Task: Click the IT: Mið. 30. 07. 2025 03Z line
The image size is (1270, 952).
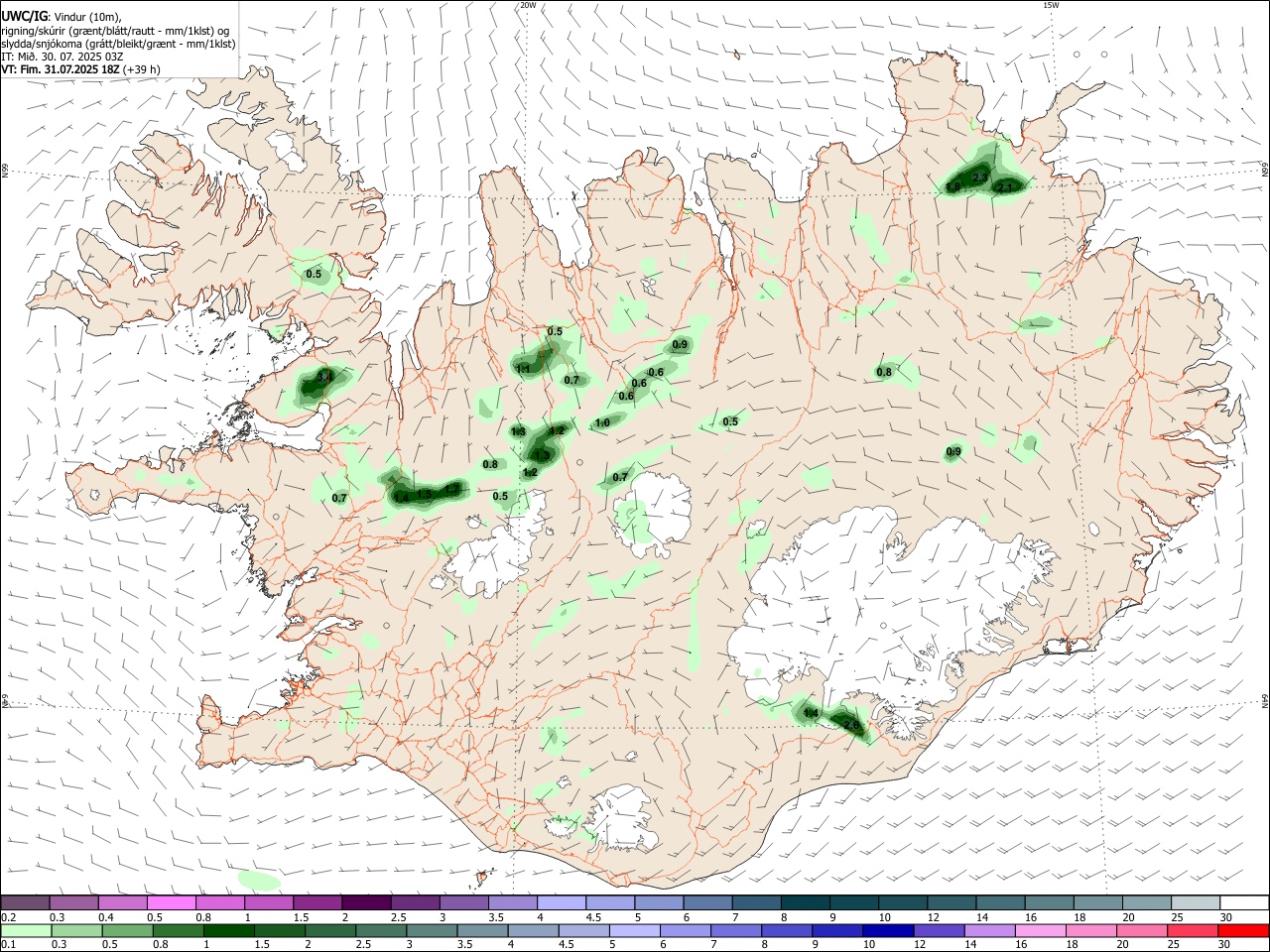Action: [63, 57]
